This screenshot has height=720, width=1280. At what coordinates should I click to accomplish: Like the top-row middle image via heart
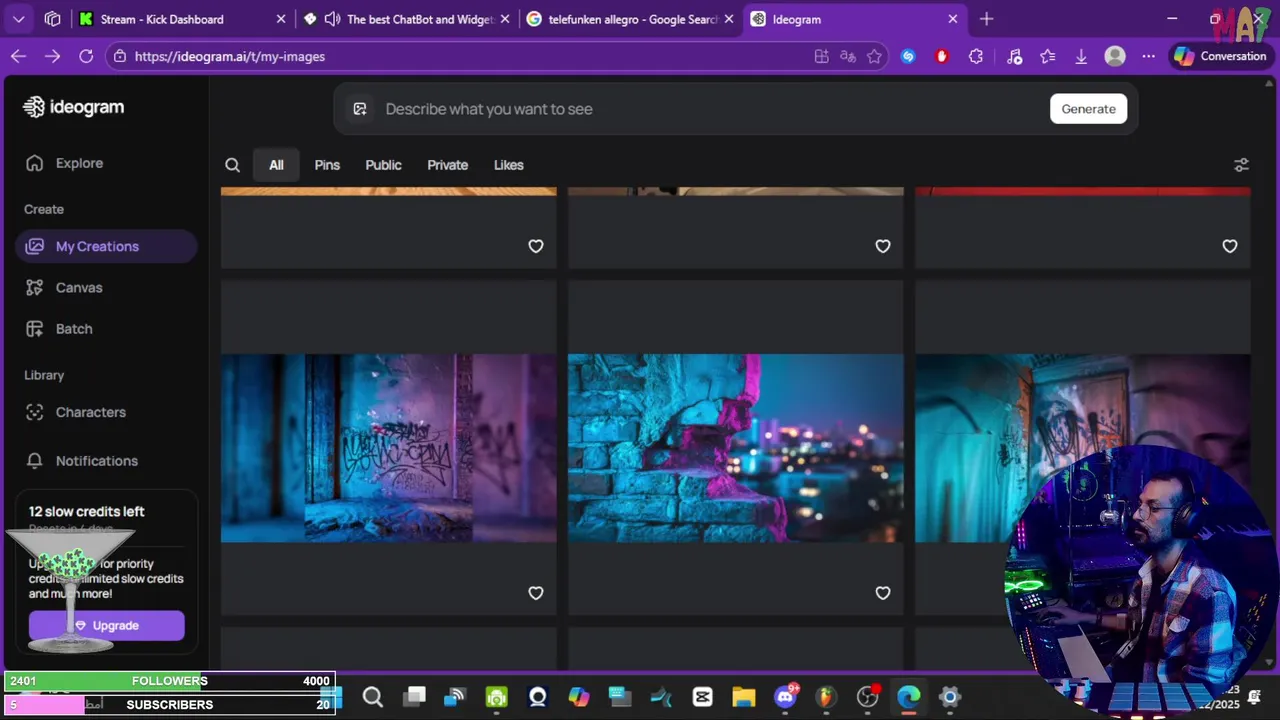(883, 246)
